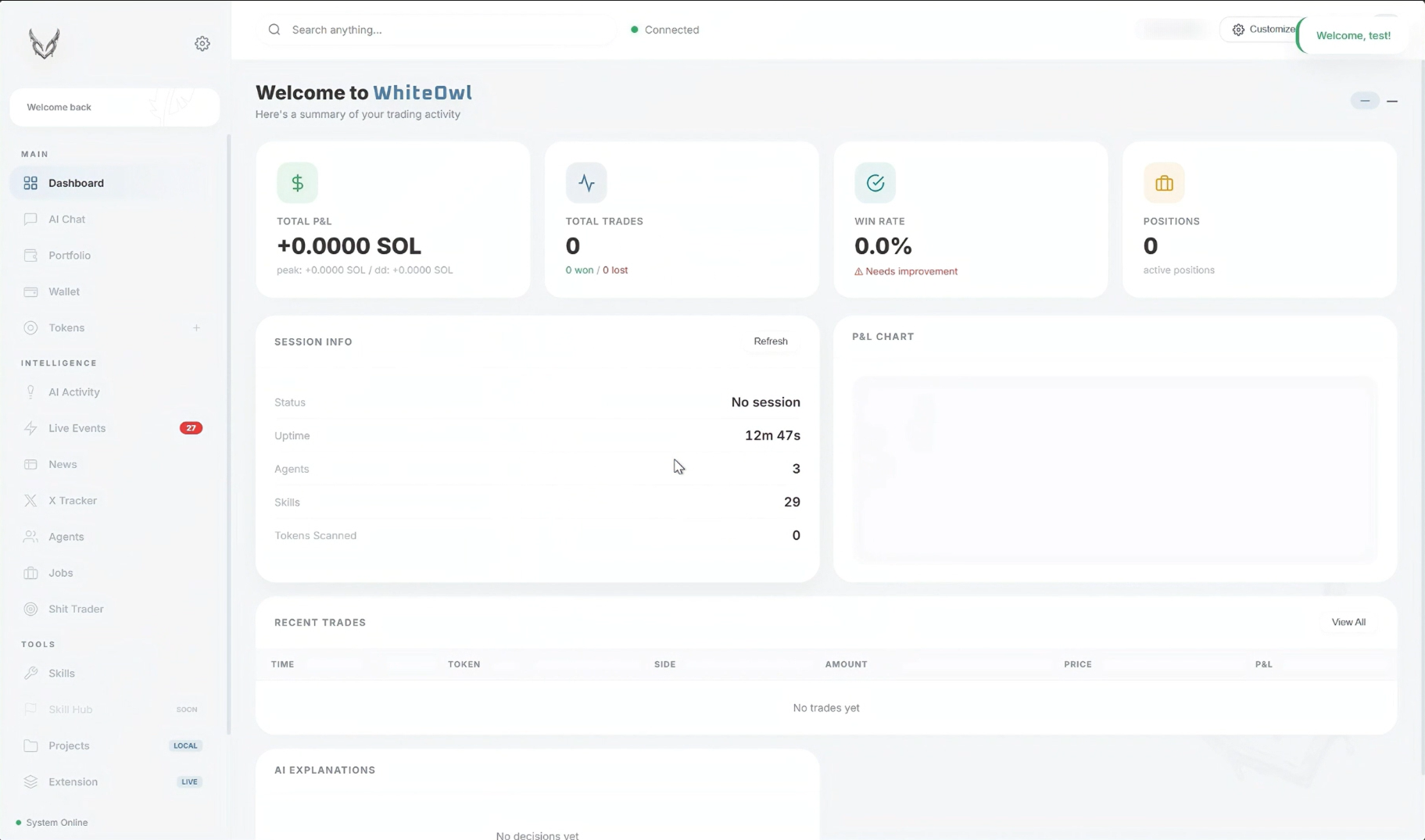
Task: Click the sidebar vertical scrollbar
Action: 228,434
